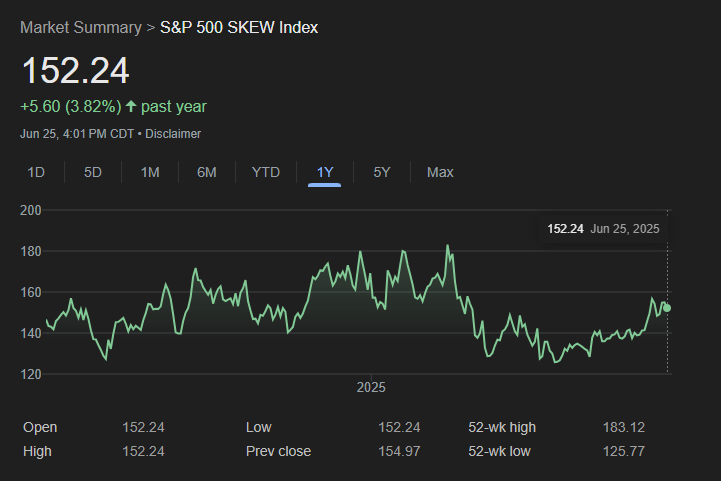Click the High label
The height and width of the screenshot is (481, 721).
pyautogui.click(x=37, y=451)
